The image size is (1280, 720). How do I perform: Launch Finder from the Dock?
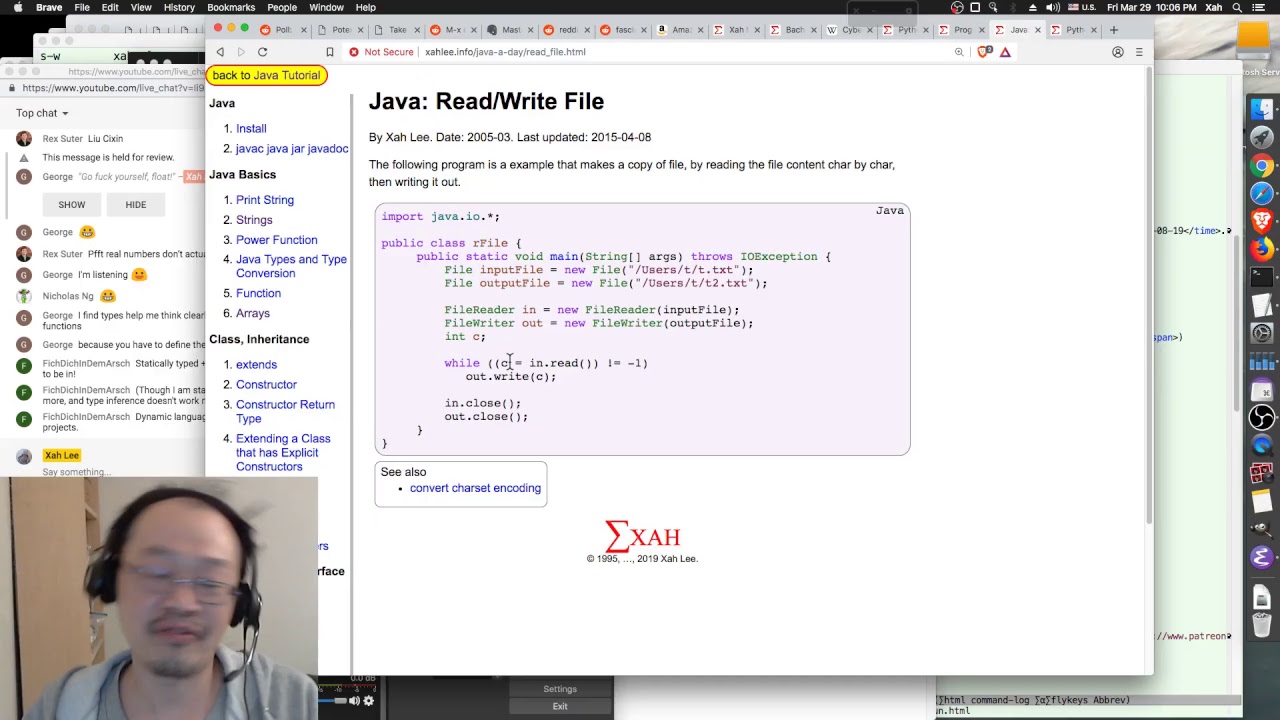click(x=1262, y=109)
